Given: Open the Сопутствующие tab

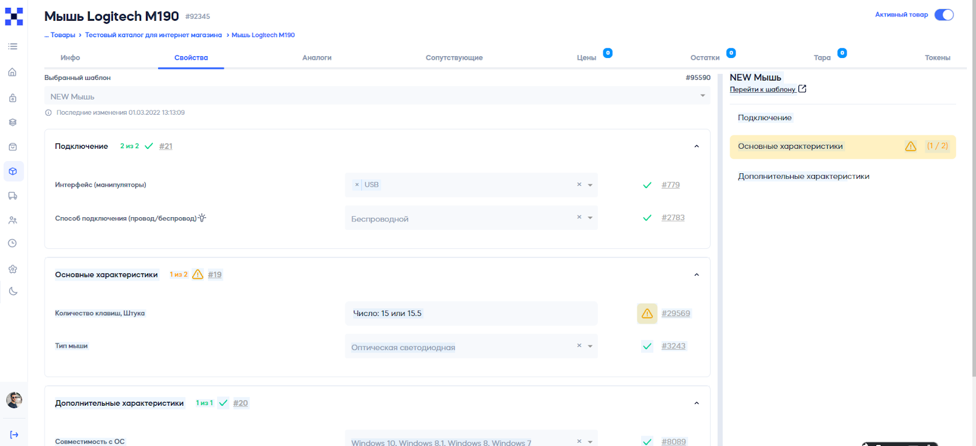Looking at the screenshot, I should (454, 57).
